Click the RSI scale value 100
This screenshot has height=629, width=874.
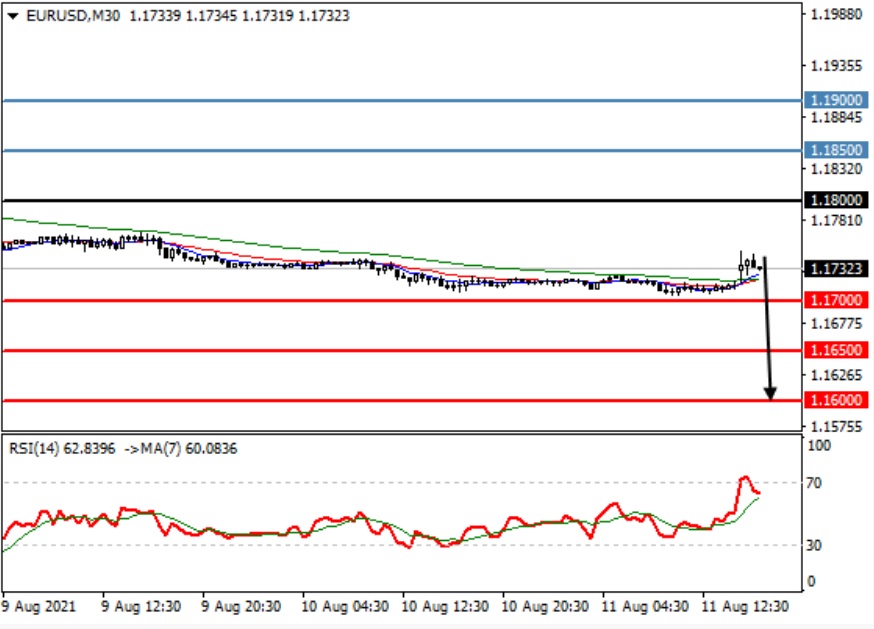click(819, 446)
